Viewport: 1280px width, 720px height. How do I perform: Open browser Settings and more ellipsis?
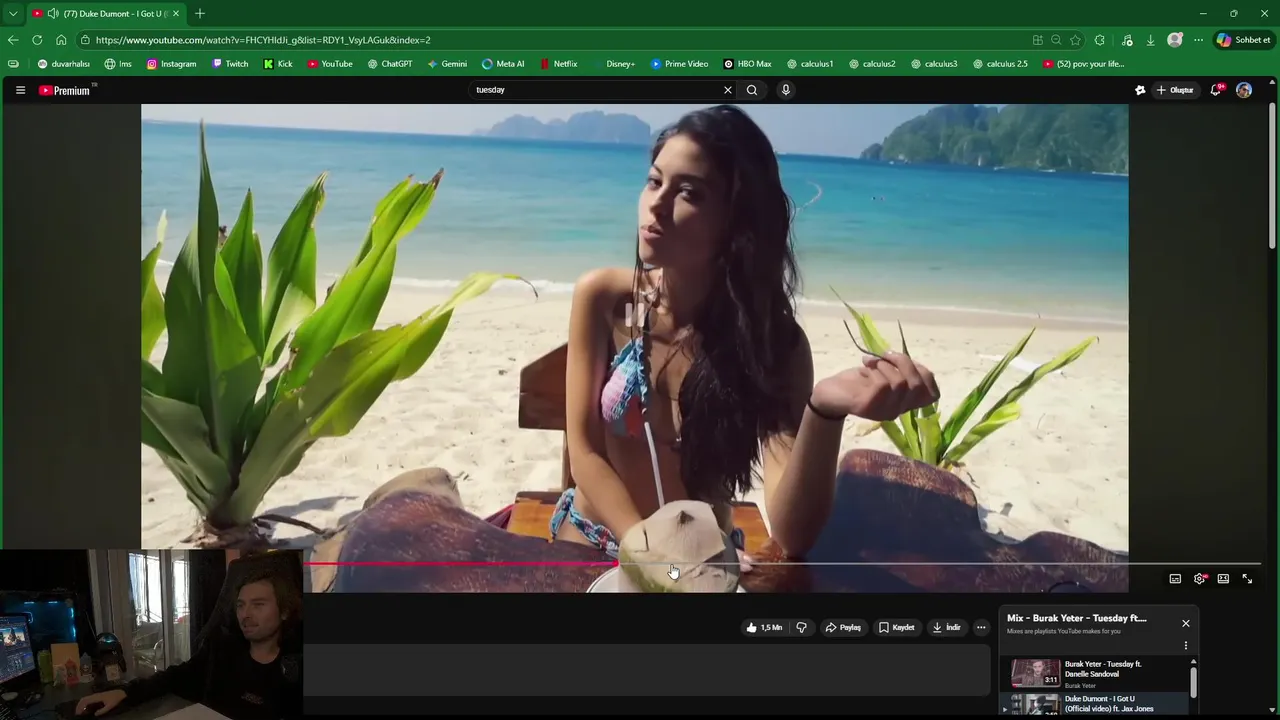coord(1198,40)
